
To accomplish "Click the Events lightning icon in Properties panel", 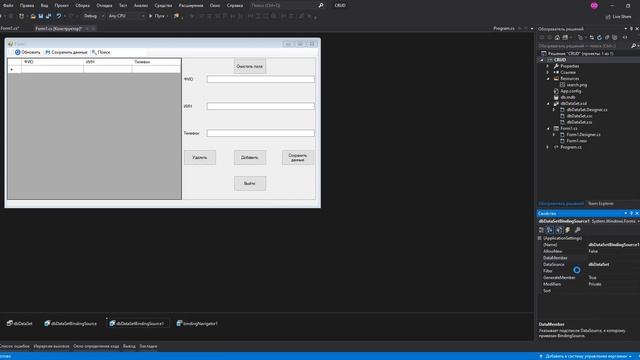I will click(x=568, y=230).
